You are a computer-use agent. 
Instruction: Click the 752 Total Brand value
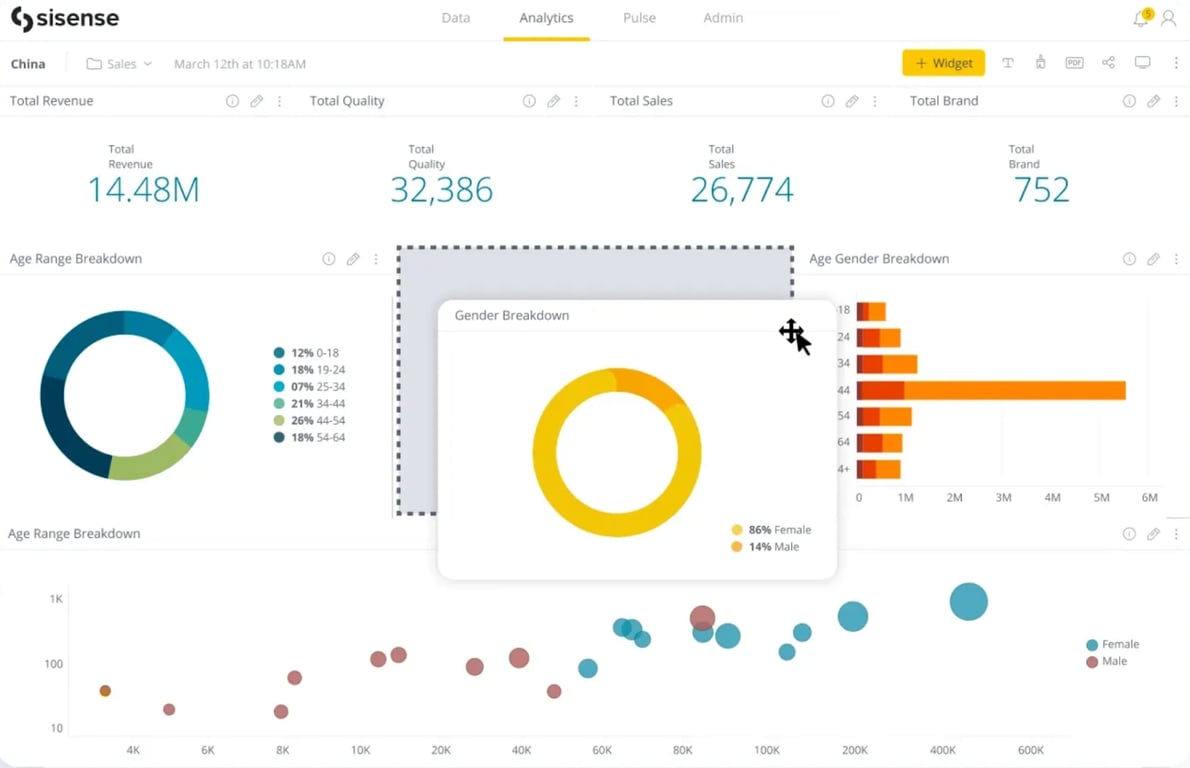point(1041,190)
